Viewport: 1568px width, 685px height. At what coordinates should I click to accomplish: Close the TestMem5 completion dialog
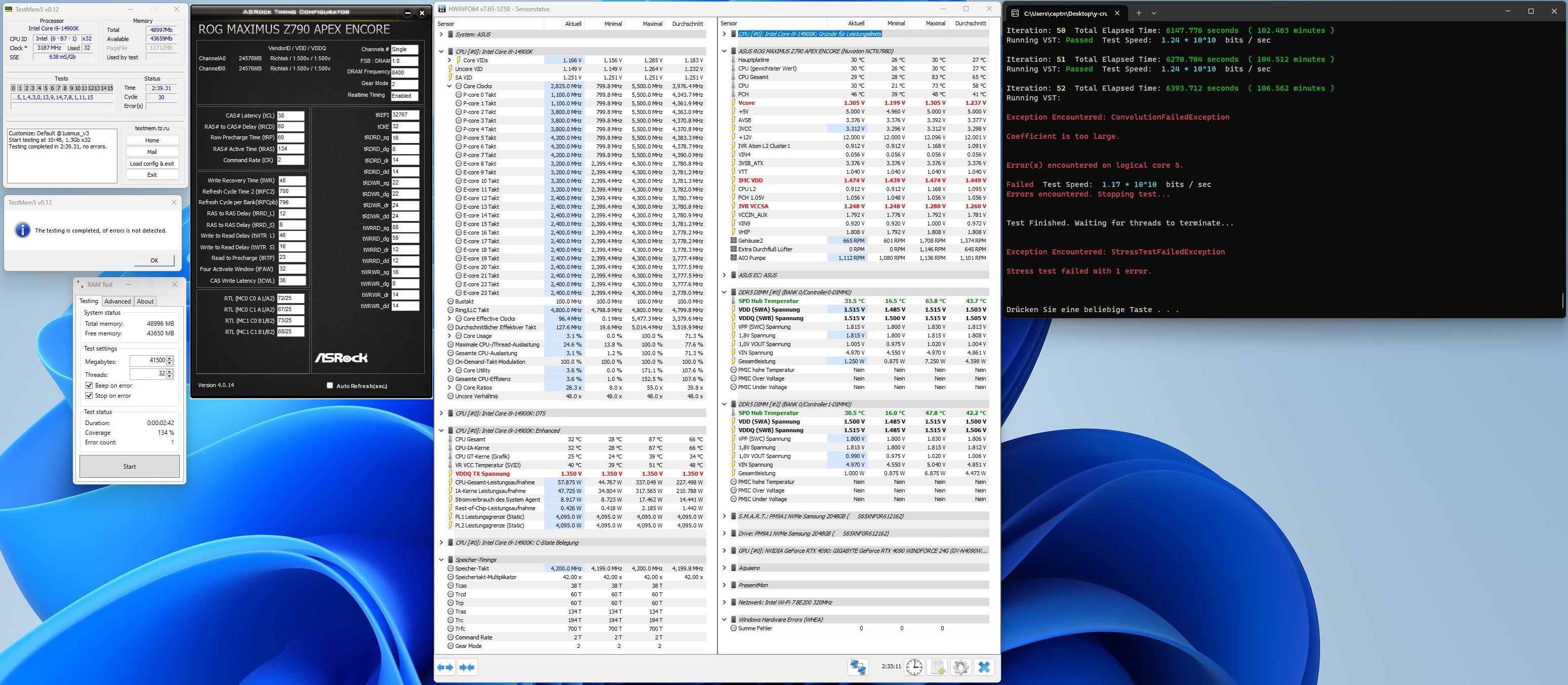[174, 202]
